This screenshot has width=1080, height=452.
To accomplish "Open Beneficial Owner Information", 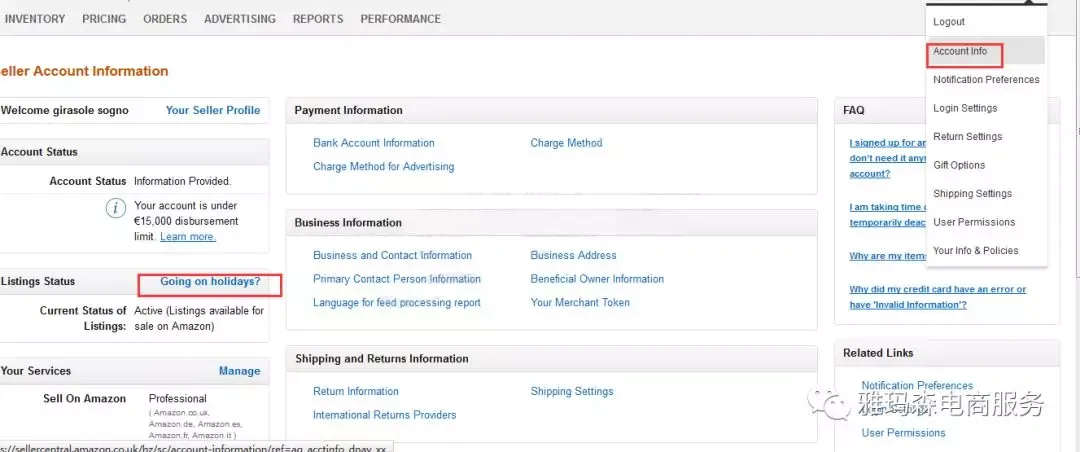I will (x=597, y=279).
